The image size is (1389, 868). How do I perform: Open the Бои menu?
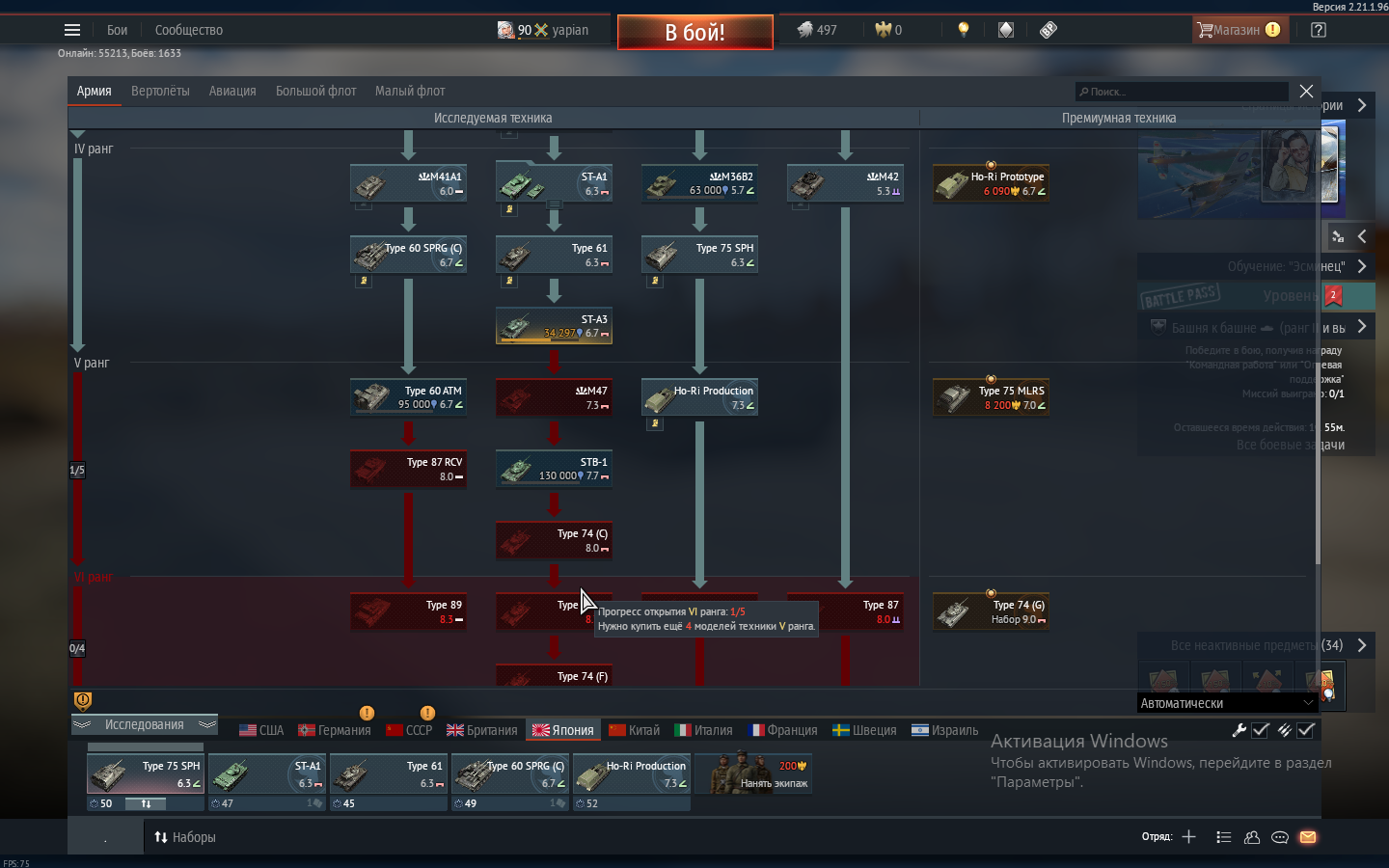tap(118, 30)
